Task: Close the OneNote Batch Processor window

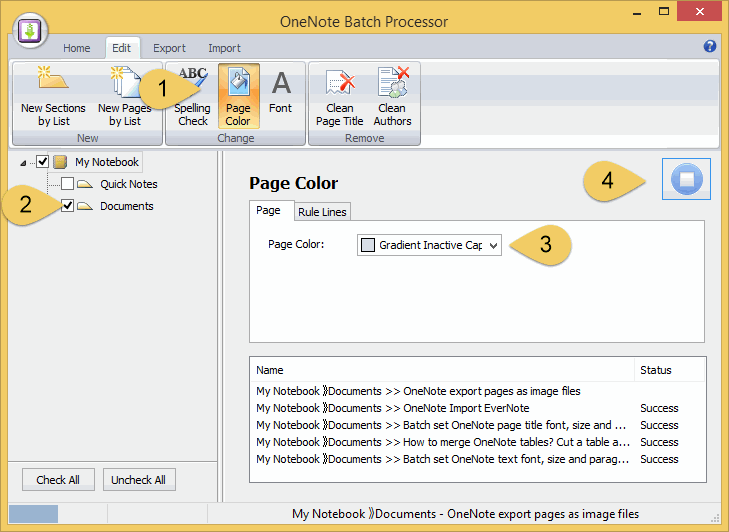Action: (x=699, y=12)
